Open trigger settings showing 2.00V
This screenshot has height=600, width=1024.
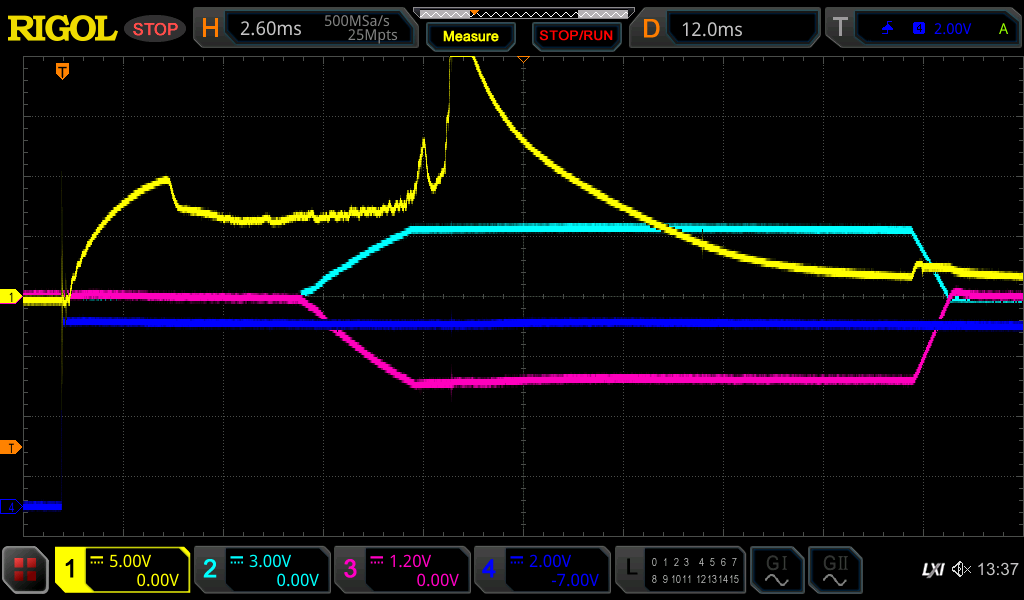[922, 29]
